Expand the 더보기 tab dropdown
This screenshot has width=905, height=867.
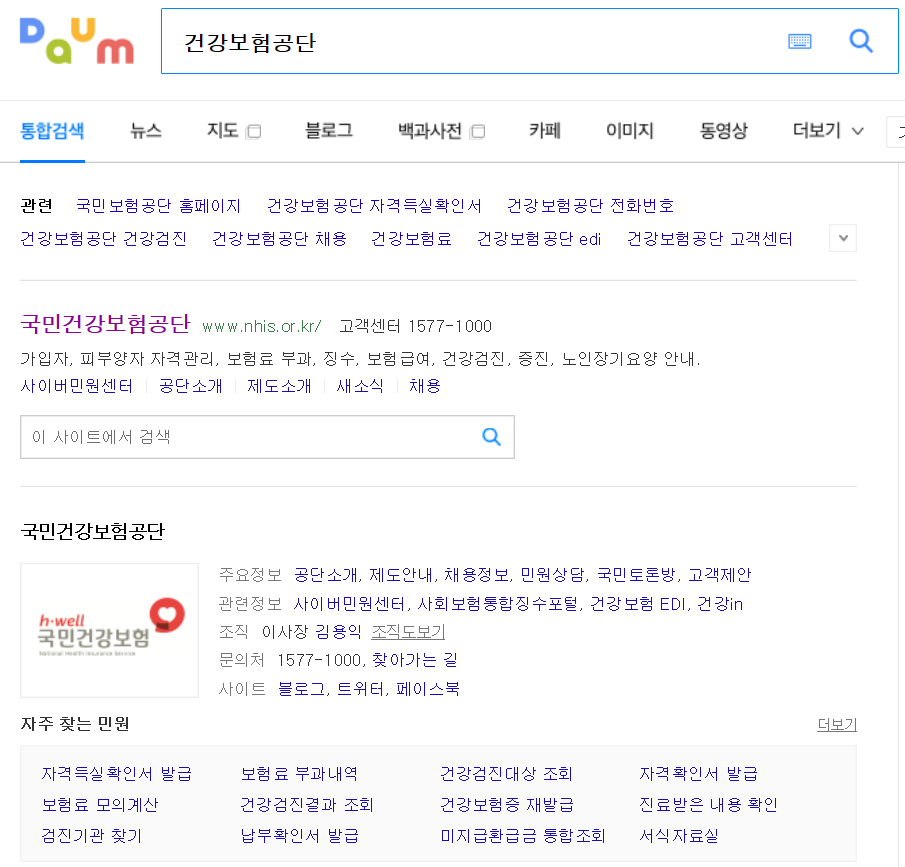(828, 130)
